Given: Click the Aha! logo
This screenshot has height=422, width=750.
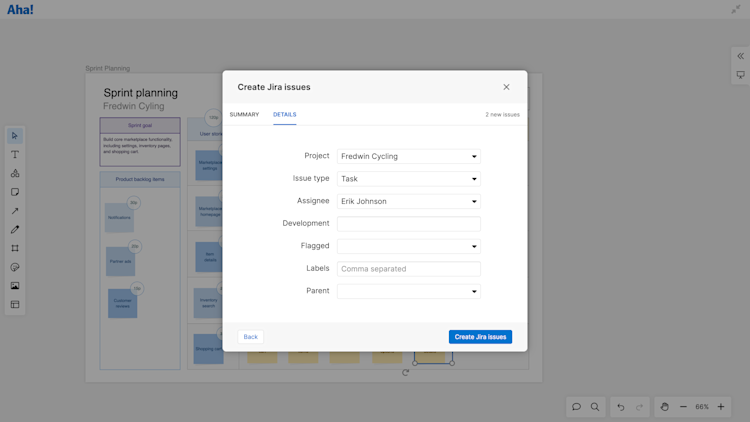Looking at the screenshot, I should [20, 9].
